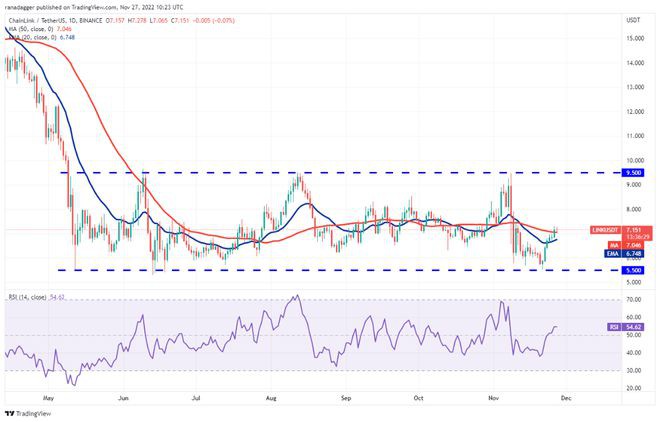The height and width of the screenshot is (422, 660).
Task: Click the blue EMA 6.748 axis tag
Action: tap(634, 254)
